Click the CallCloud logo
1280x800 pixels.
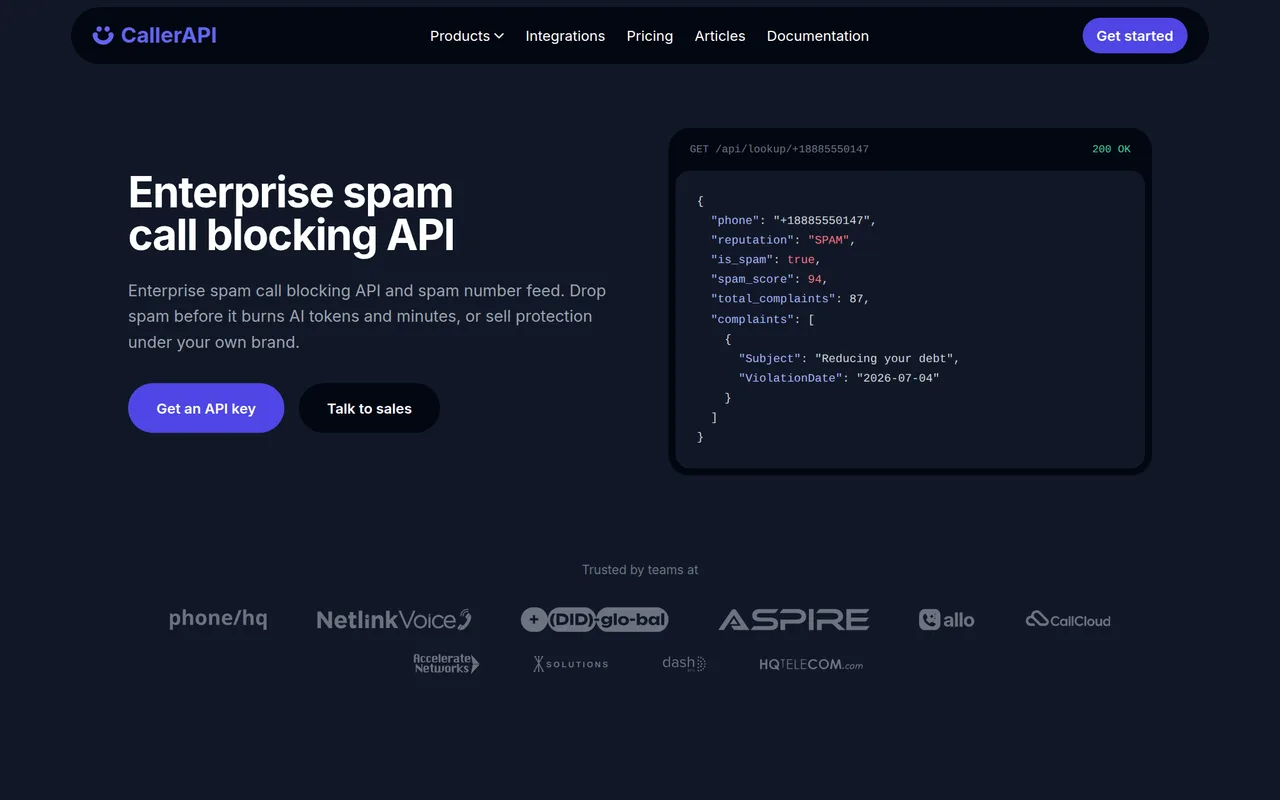pos(1068,620)
